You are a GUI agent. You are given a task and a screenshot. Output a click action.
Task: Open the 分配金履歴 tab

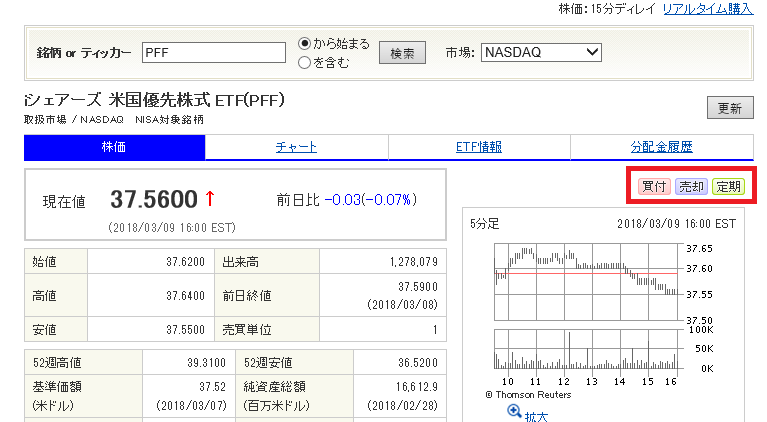click(x=662, y=147)
